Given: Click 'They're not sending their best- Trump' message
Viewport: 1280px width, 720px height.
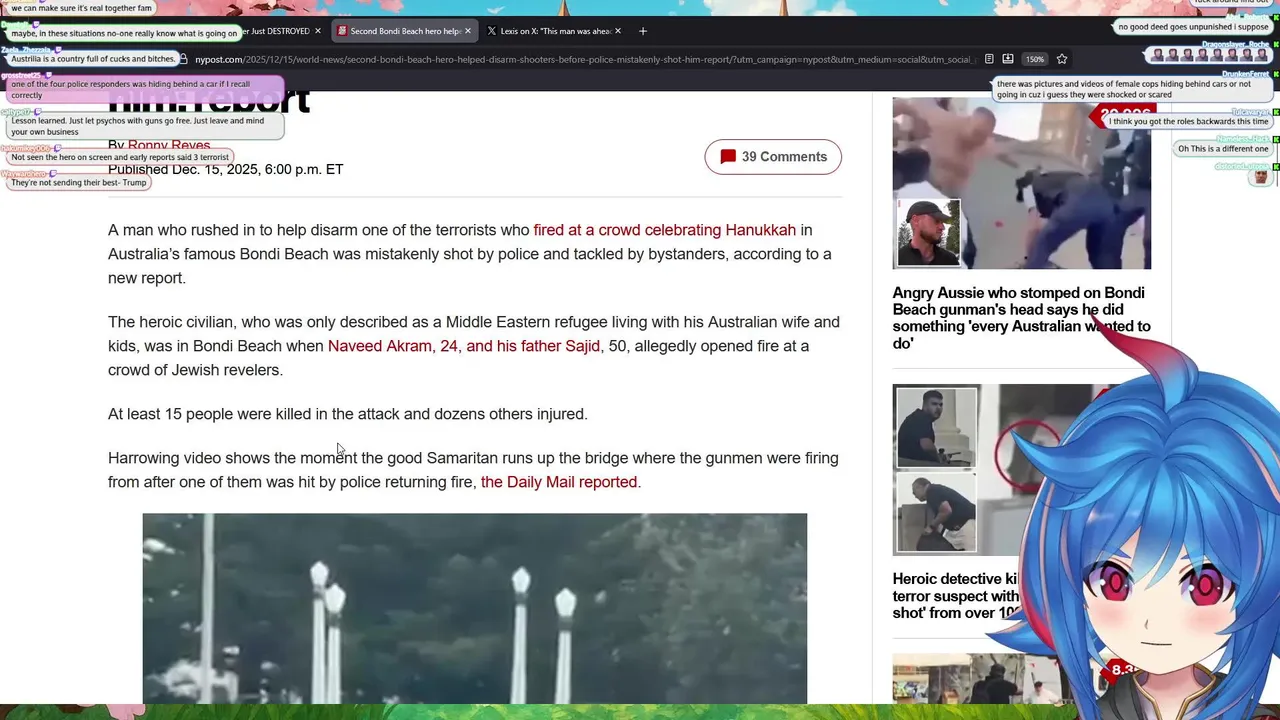Looking at the screenshot, I should click(x=78, y=183).
